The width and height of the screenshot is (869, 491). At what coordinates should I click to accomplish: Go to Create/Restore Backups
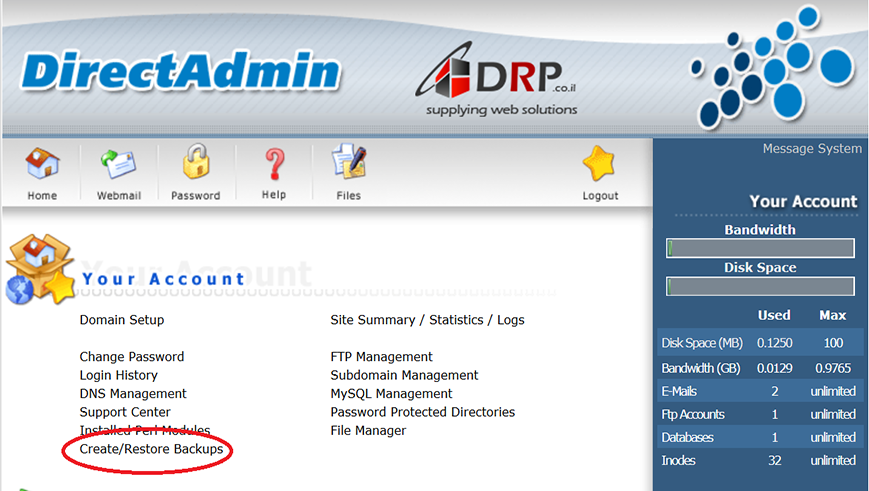[x=151, y=450]
